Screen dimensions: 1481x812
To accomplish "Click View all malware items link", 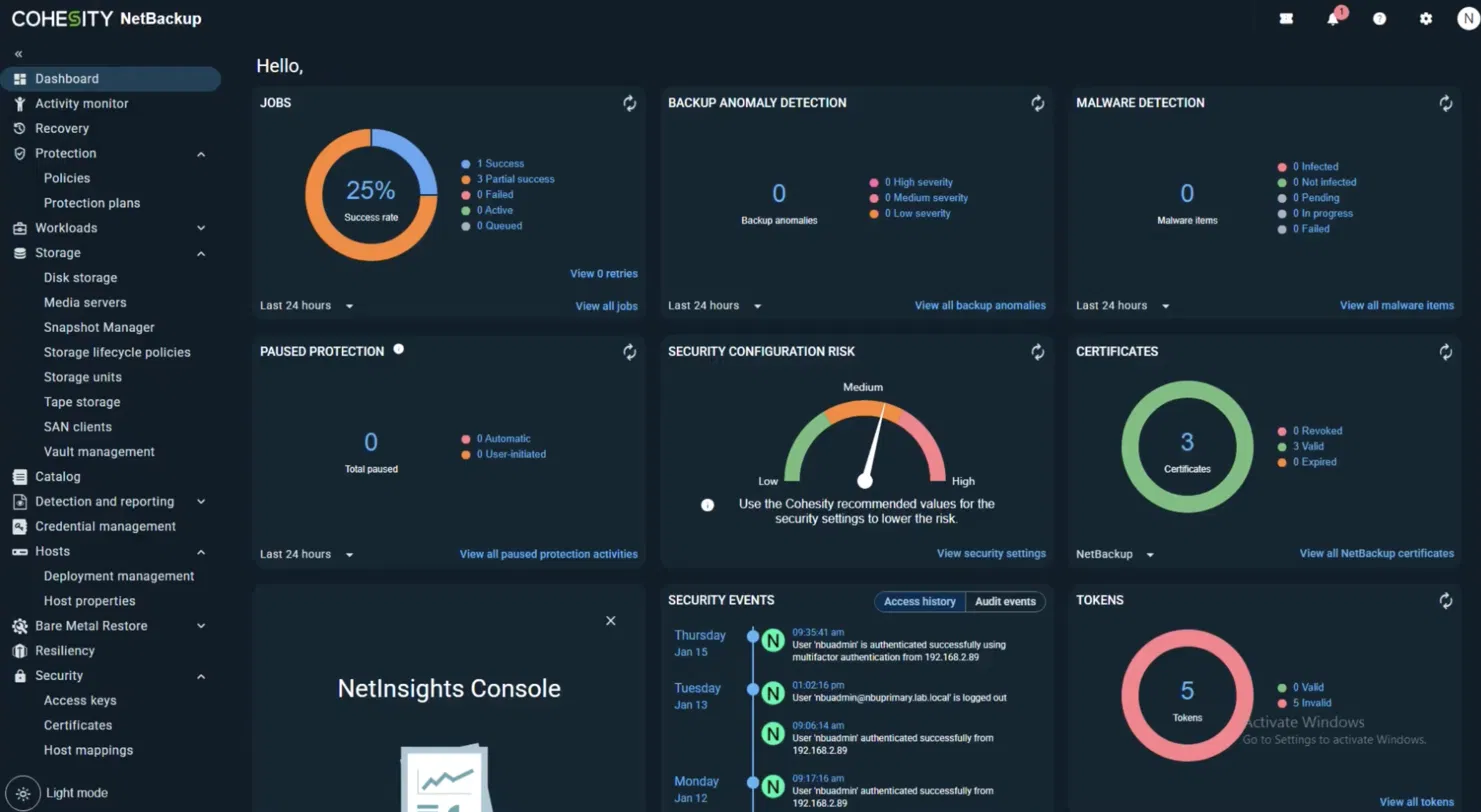I will pyautogui.click(x=1397, y=306).
